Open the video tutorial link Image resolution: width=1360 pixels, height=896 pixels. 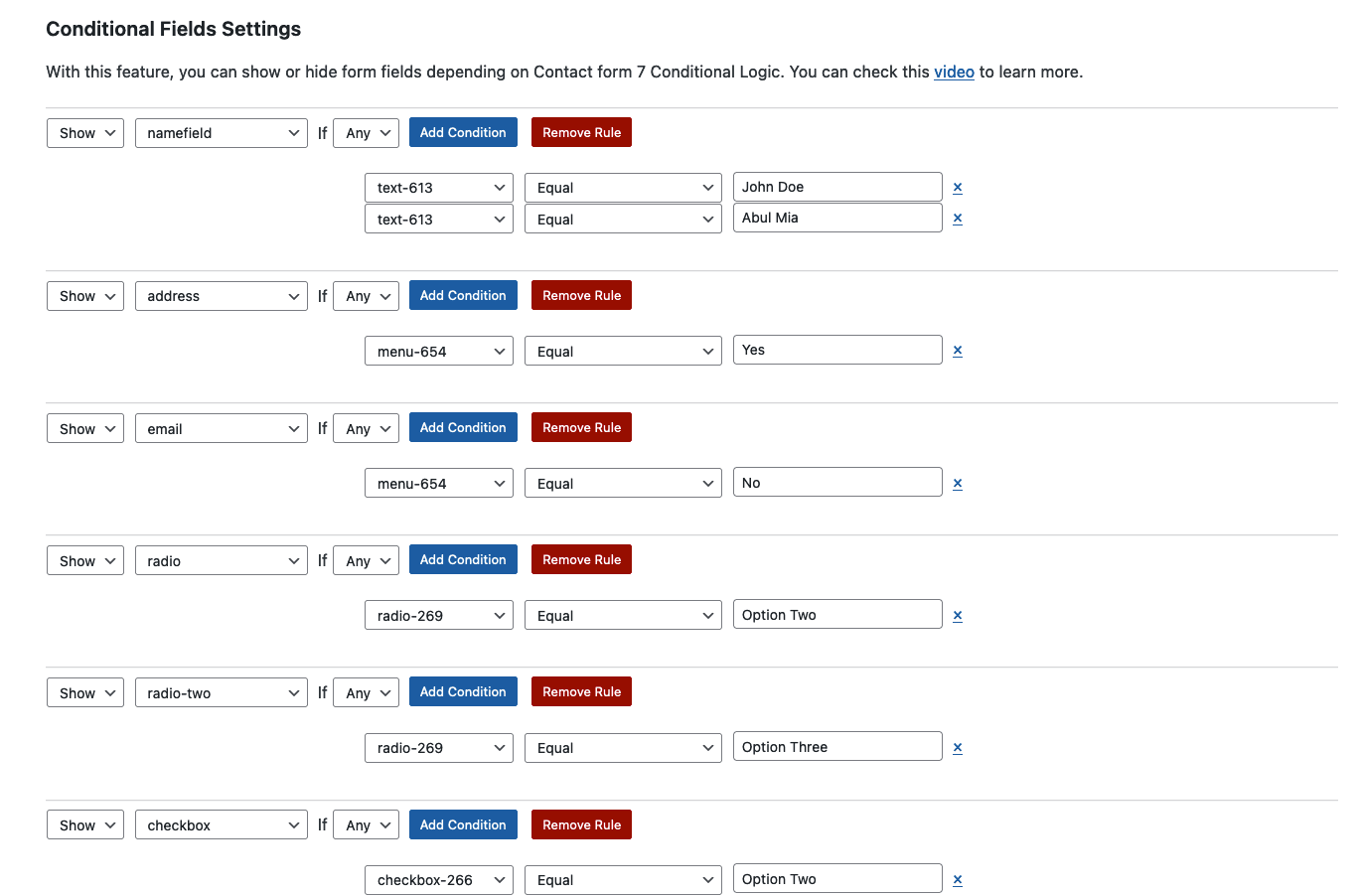point(954,72)
